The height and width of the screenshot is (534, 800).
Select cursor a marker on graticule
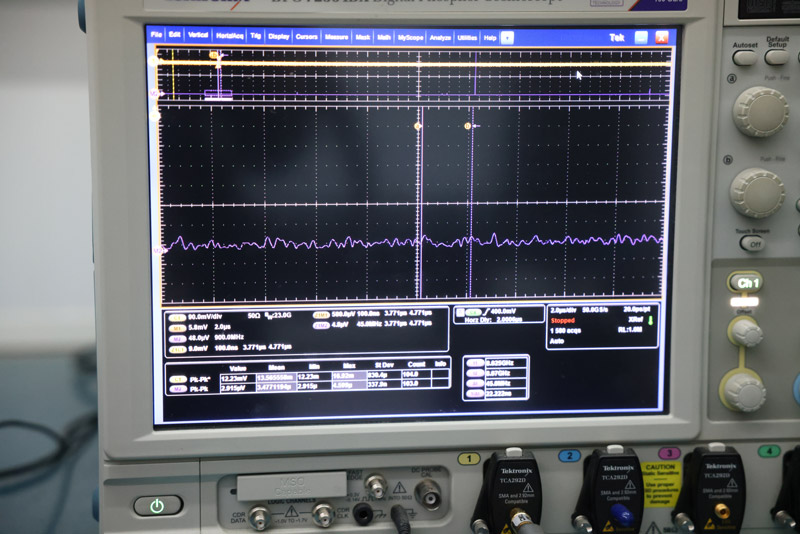pyautogui.click(x=417, y=126)
